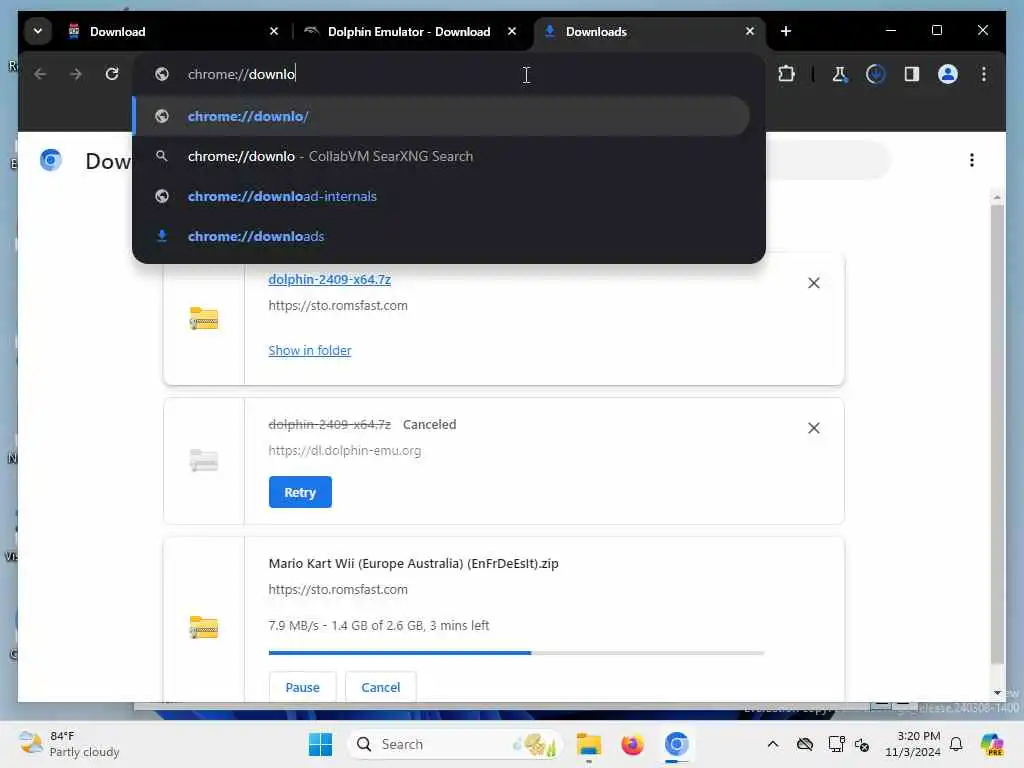Open Downloads page three-dot options menu
The width and height of the screenshot is (1024, 768).
pyautogui.click(x=972, y=160)
